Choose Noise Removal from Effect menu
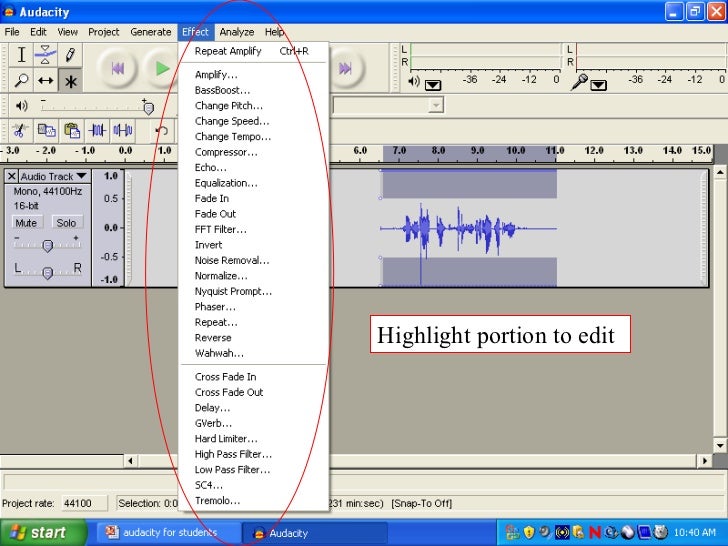This screenshot has width=728, height=546. (x=231, y=260)
